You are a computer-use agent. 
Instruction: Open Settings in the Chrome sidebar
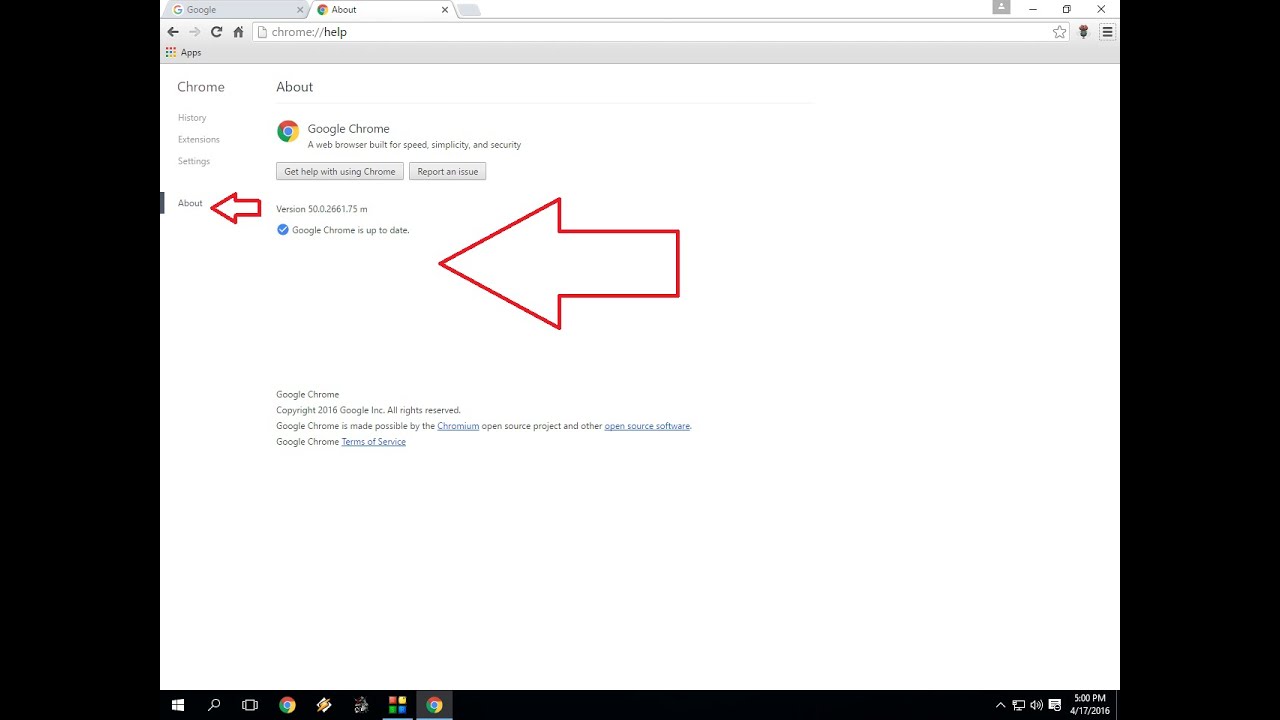(194, 161)
